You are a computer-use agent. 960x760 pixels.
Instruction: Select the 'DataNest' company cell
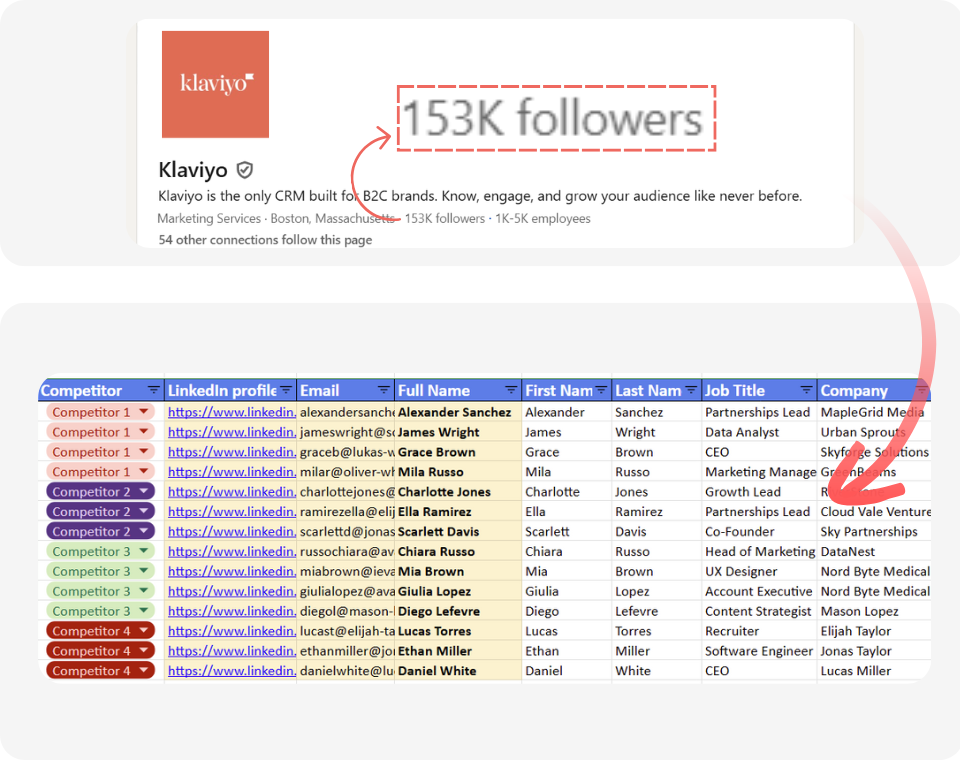(874, 552)
